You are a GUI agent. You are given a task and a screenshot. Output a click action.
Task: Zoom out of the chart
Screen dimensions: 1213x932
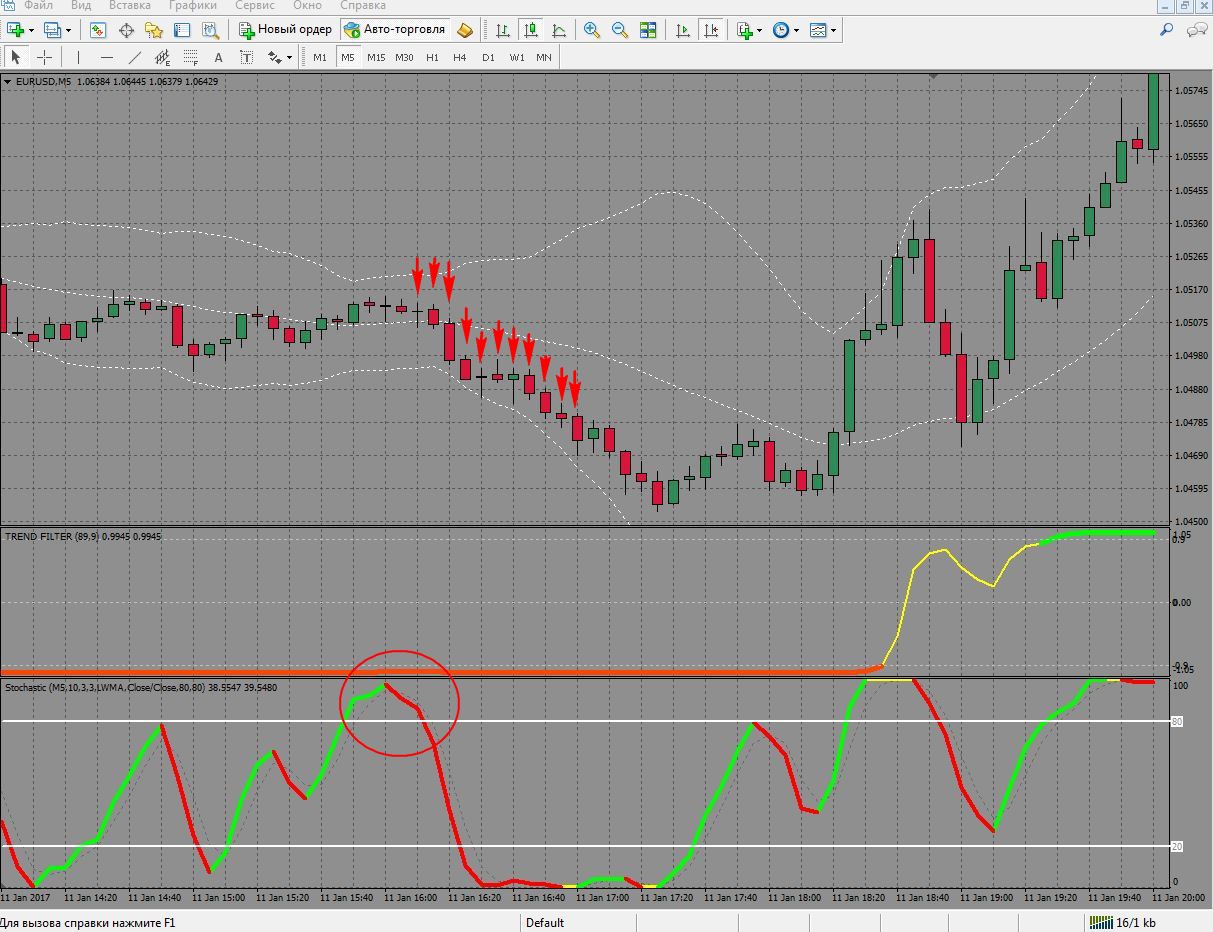click(620, 30)
